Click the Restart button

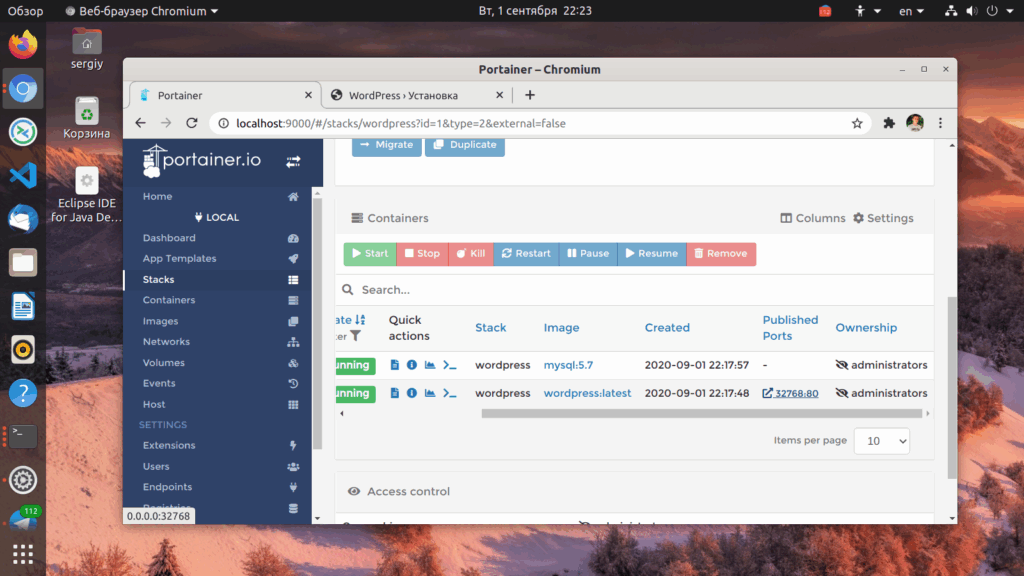click(526, 253)
